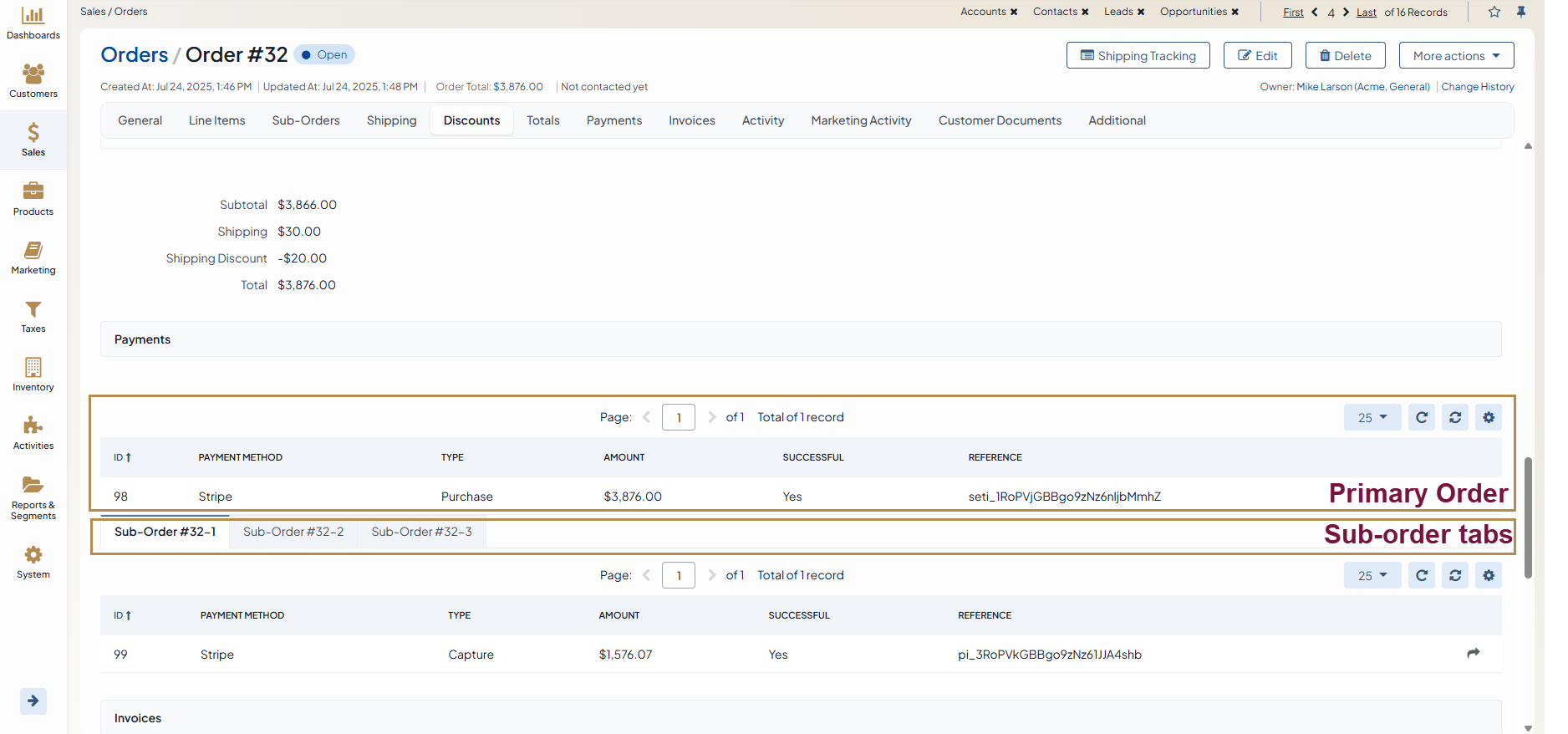The height and width of the screenshot is (734, 1568).
Task: Open sub-order payments page size dropdown
Action: pyautogui.click(x=1372, y=575)
